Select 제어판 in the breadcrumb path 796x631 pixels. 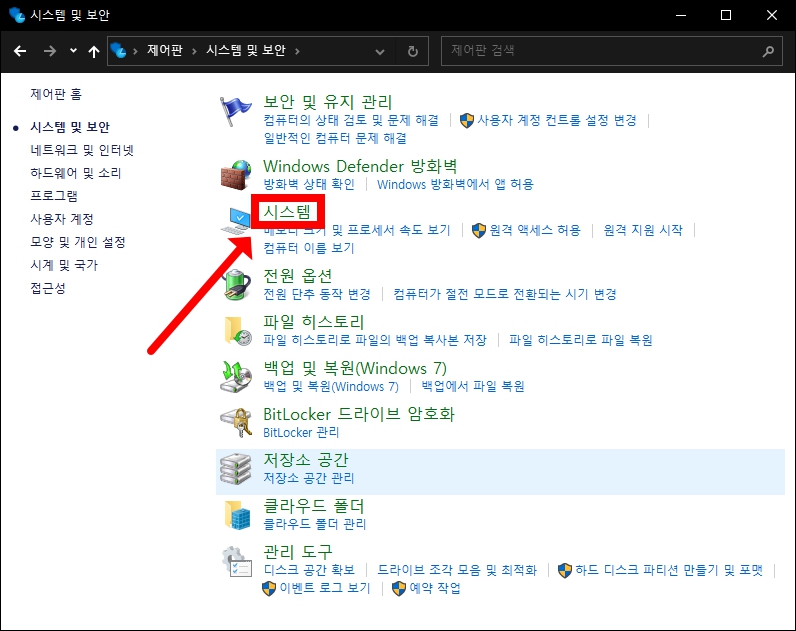[x=164, y=50]
